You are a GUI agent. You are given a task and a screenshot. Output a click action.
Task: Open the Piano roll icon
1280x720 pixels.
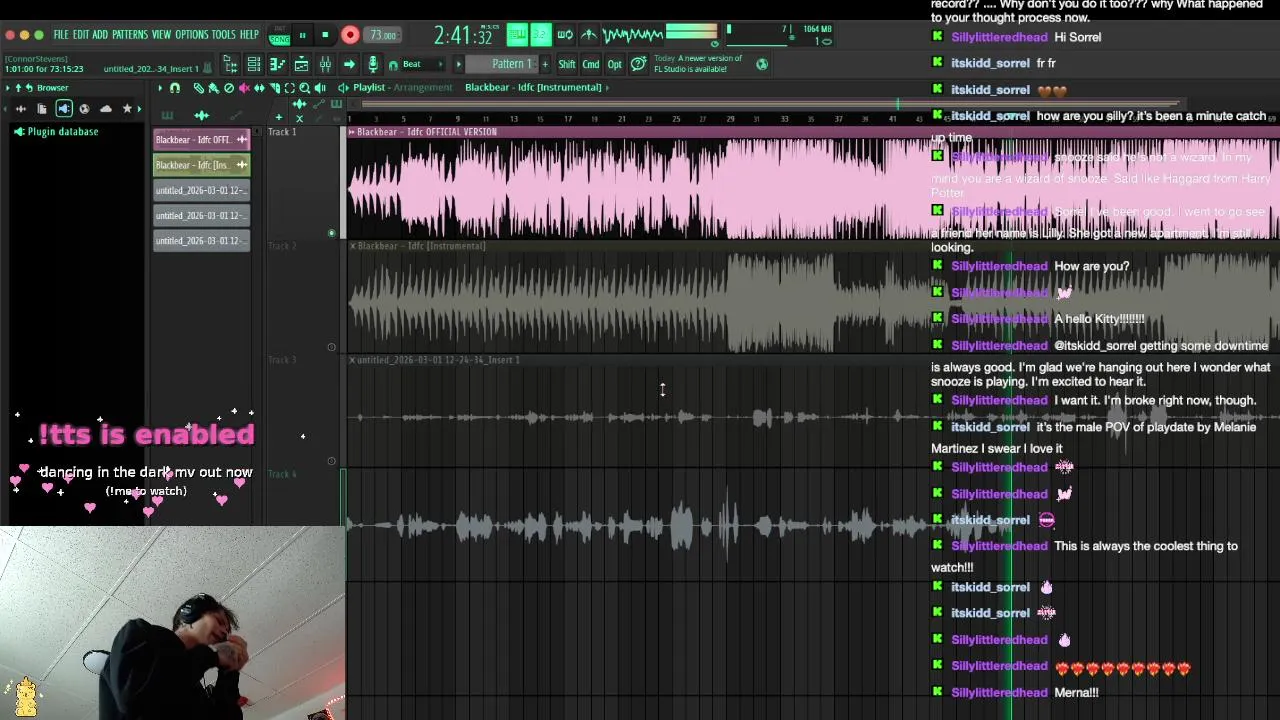(x=277, y=65)
